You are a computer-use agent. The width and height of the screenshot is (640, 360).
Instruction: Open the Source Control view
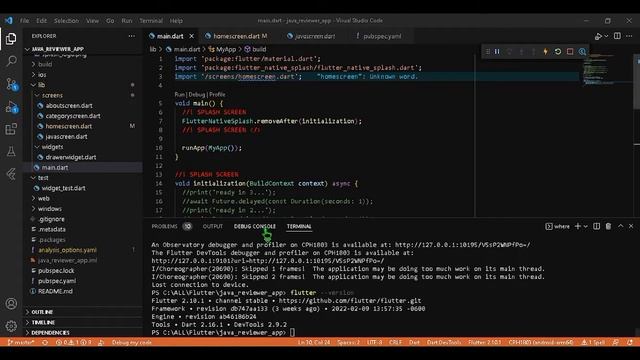11,84
